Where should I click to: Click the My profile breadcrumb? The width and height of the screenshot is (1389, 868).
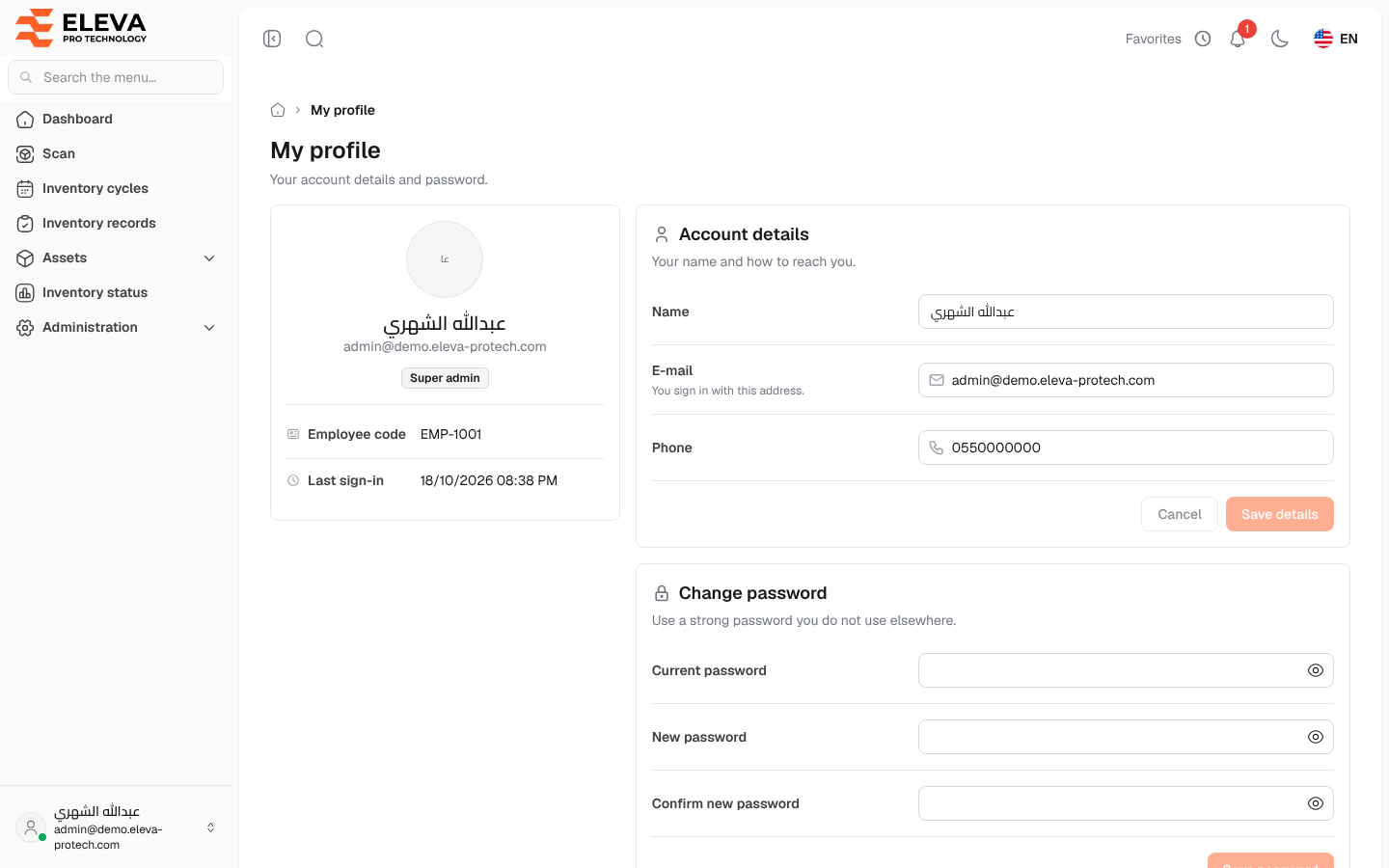pyautogui.click(x=342, y=110)
